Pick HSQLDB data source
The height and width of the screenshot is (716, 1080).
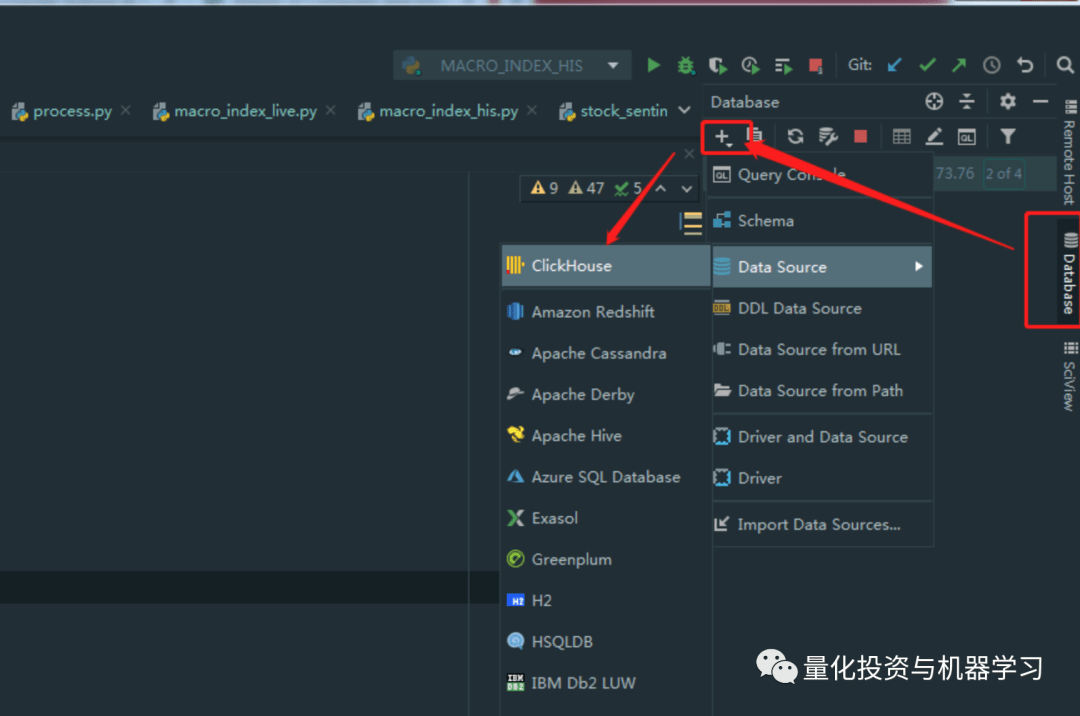click(606, 642)
